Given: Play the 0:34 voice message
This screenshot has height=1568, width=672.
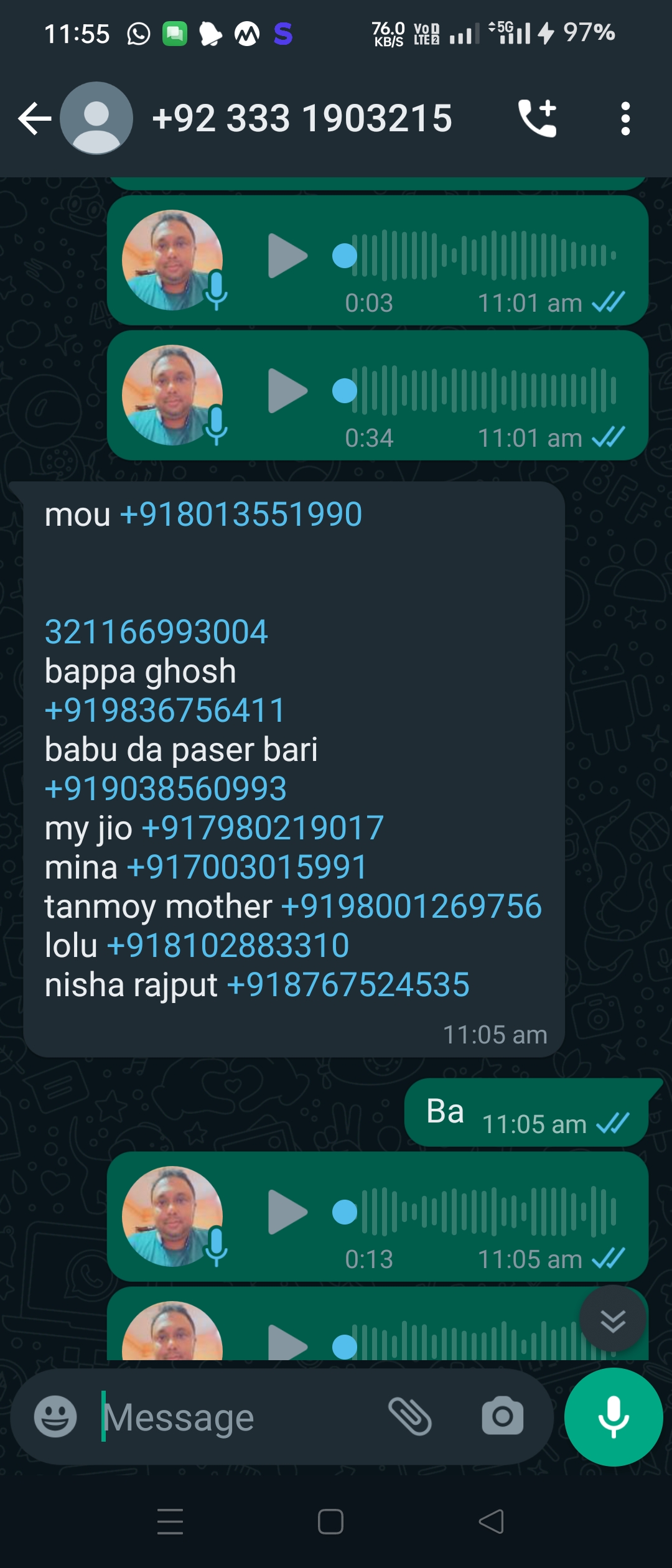Looking at the screenshot, I should point(287,391).
